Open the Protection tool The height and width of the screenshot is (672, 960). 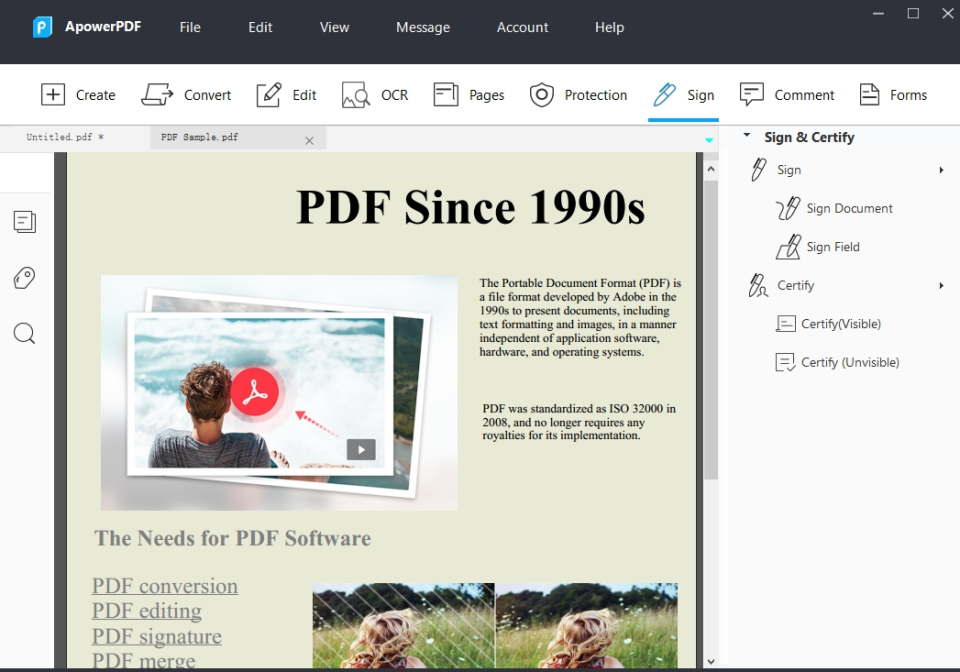click(x=578, y=94)
